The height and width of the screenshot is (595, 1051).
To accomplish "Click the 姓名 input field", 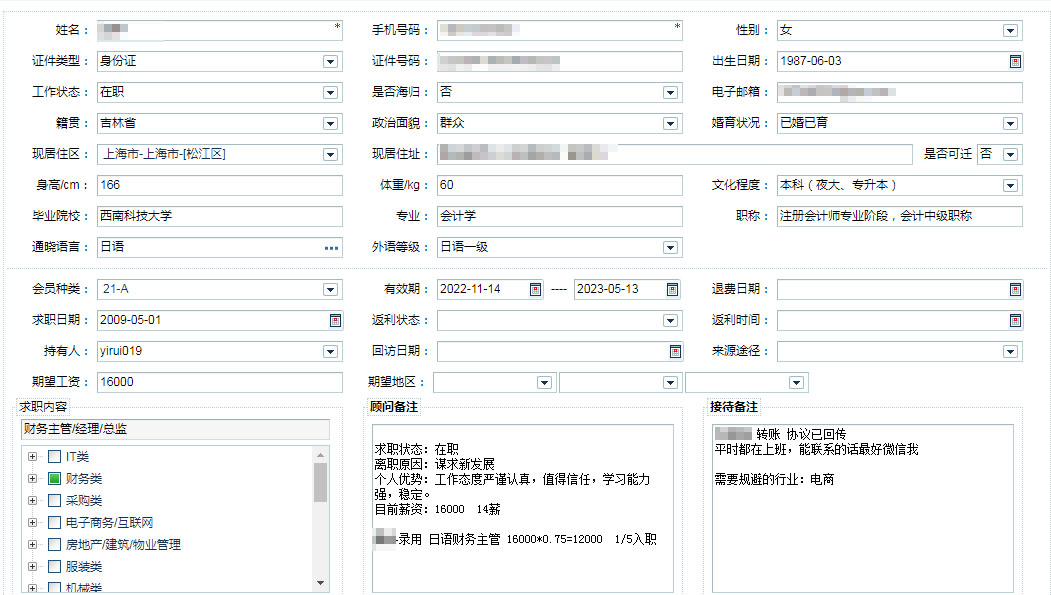I will click(x=220, y=30).
